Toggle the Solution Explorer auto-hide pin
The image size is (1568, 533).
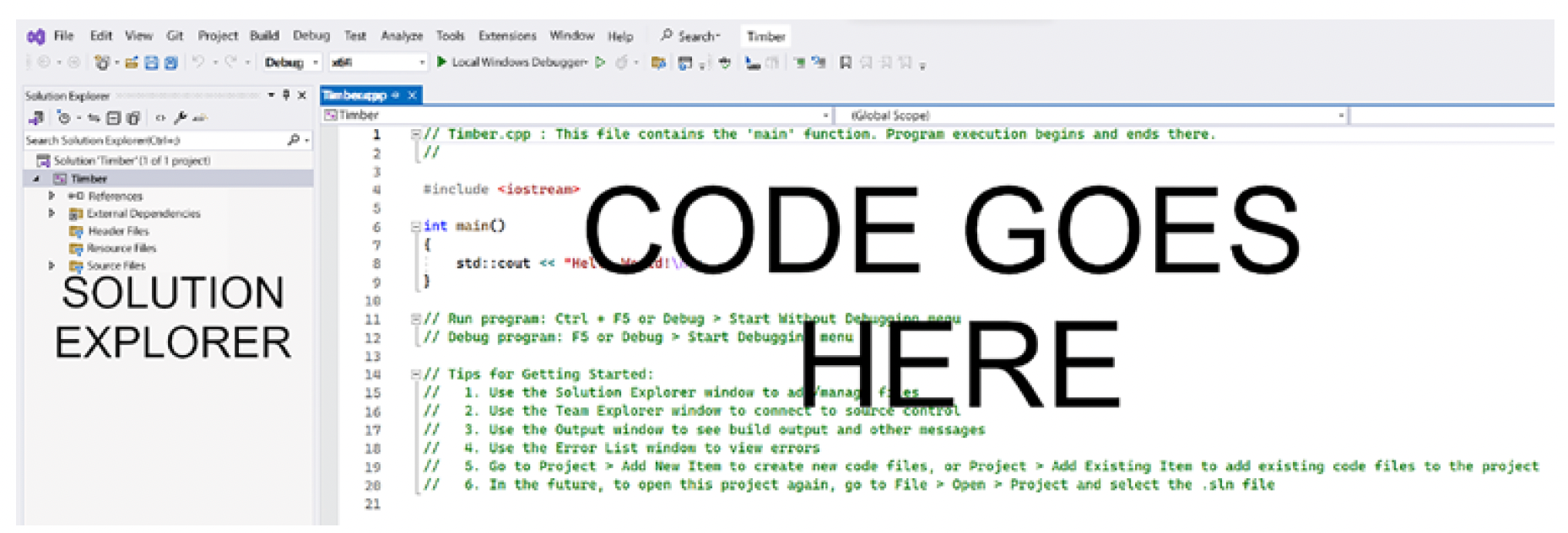point(286,95)
